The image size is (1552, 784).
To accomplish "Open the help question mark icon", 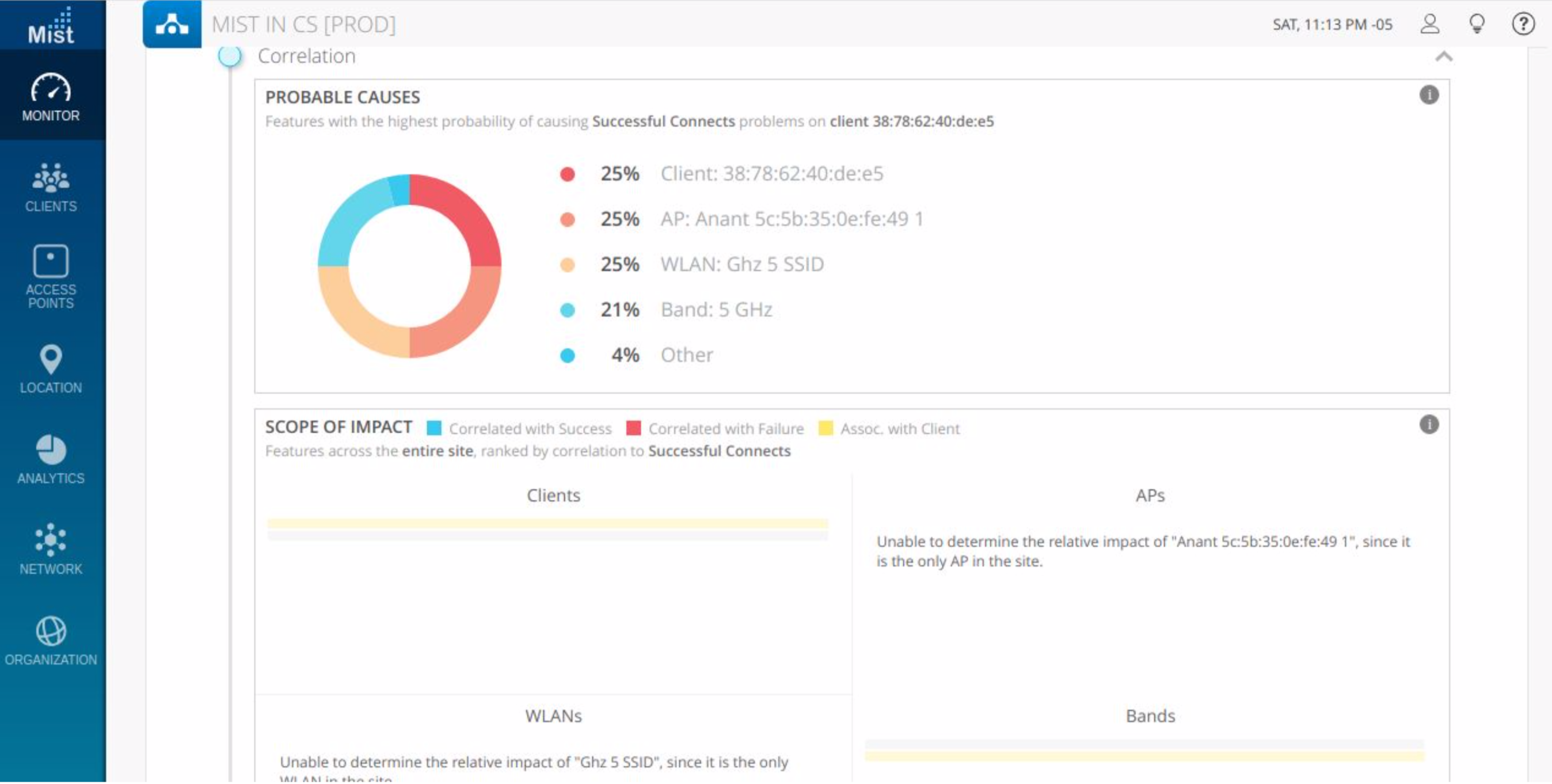I will (x=1523, y=24).
